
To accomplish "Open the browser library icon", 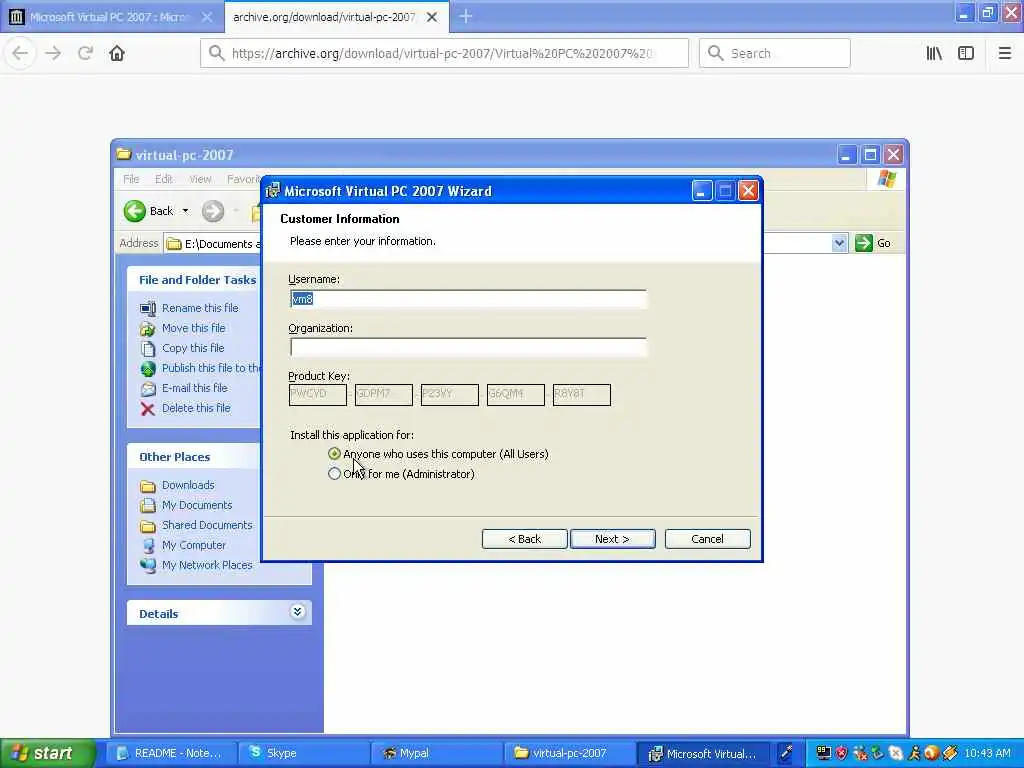I will tap(934, 54).
